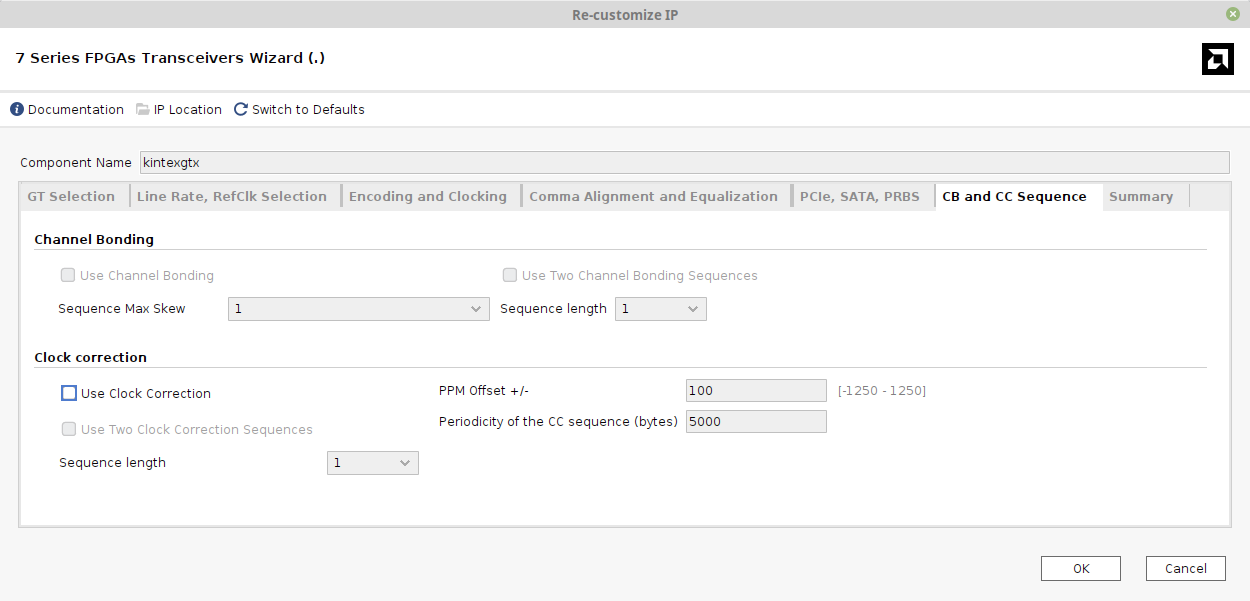Open the Documentation info icon
Image resolution: width=1250 pixels, height=601 pixels.
(x=14, y=109)
